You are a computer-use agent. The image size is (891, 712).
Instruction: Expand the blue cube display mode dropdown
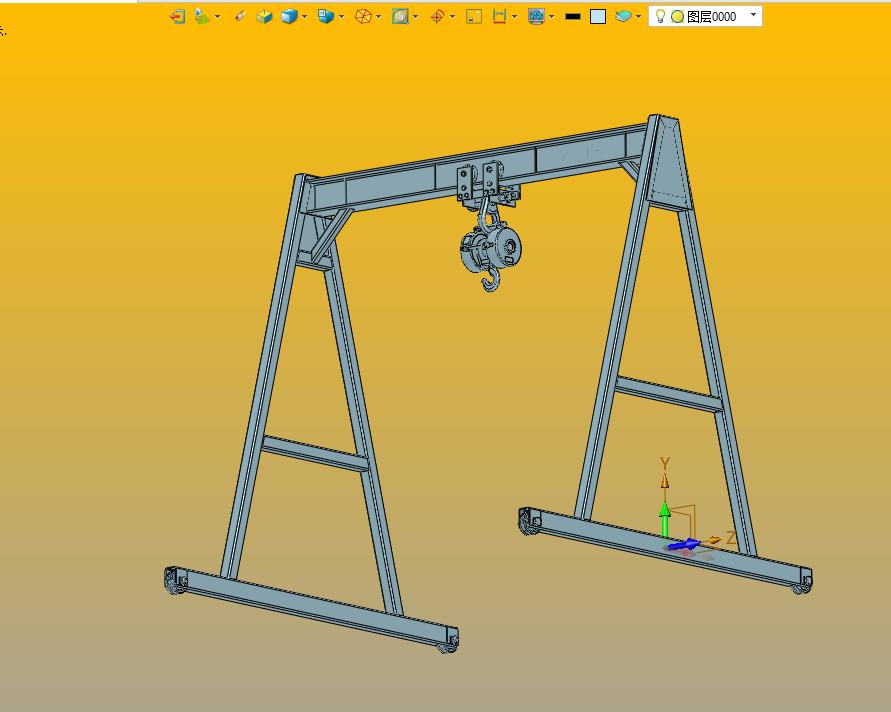(305, 16)
